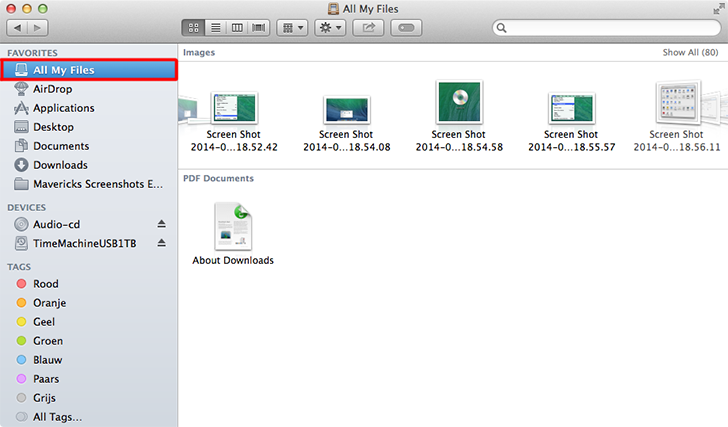Minimize the Finder window

click(26, 9)
